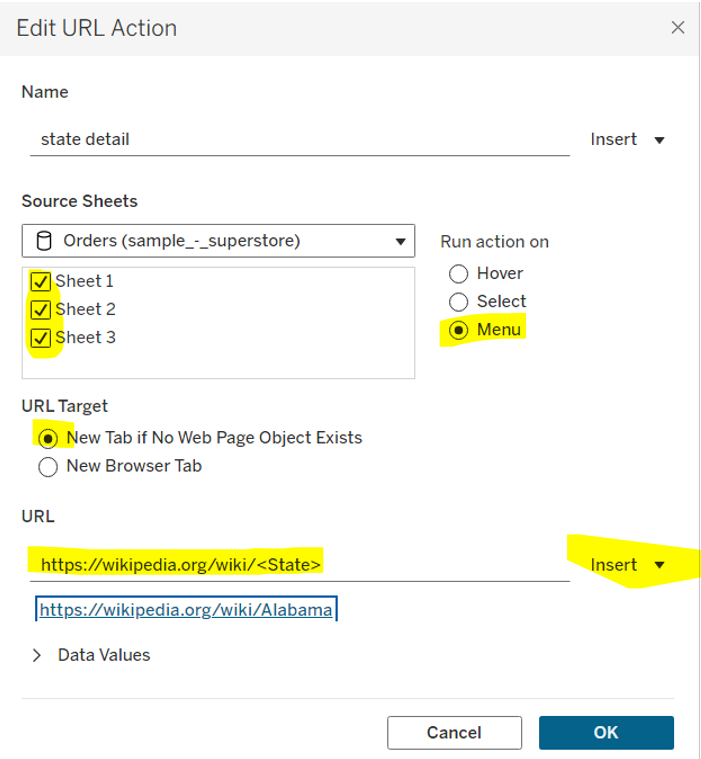701x759 pixels.
Task: Uncheck the Sheet 1 checkbox
Action: (x=41, y=281)
